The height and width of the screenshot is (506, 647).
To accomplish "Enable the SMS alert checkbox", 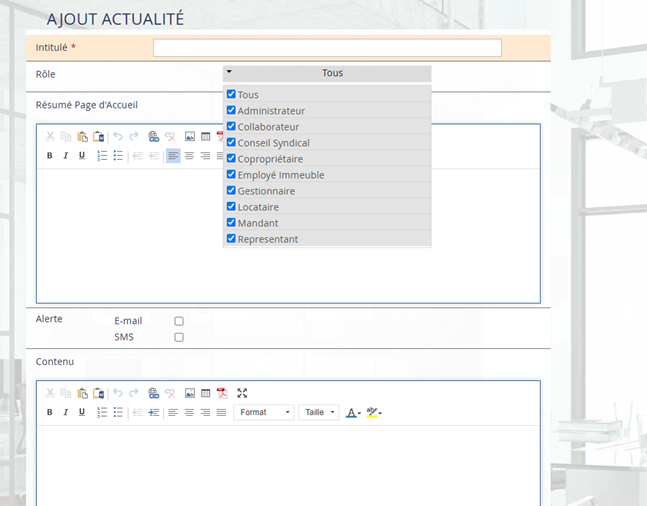I will 179,338.
